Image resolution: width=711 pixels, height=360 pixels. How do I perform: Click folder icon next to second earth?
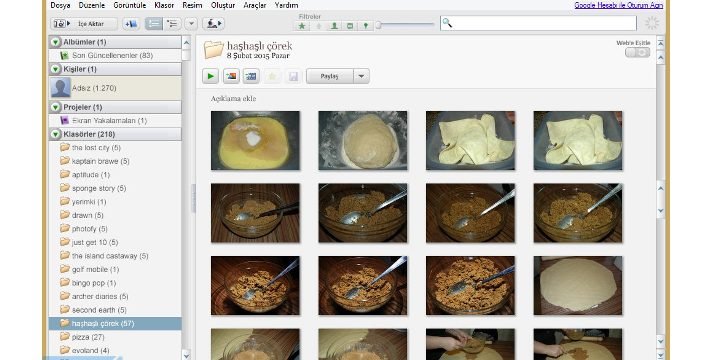(x=65, y=310)
